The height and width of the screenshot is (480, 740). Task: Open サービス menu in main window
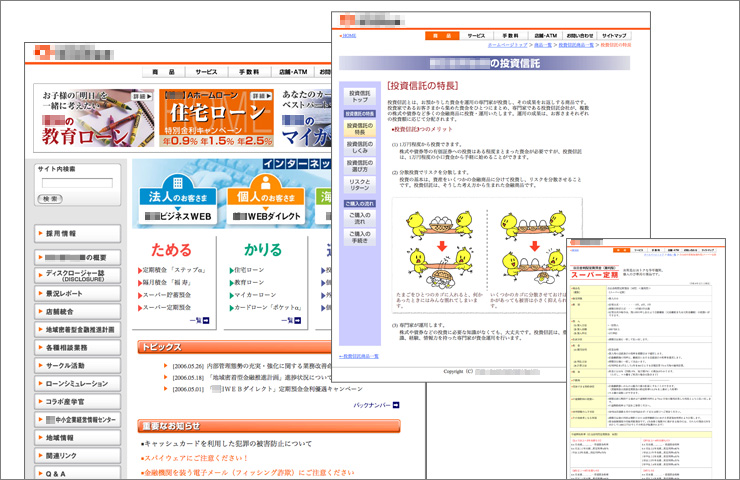click(x=206, y=72)
